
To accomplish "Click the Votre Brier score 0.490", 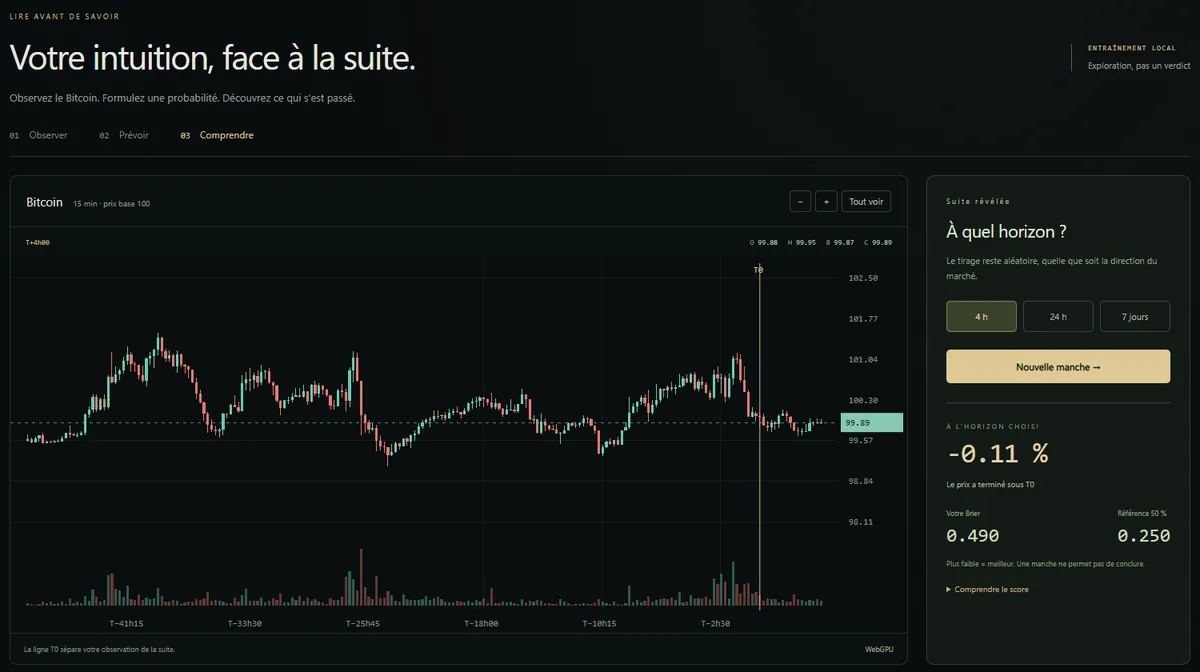I will (973, 536).
